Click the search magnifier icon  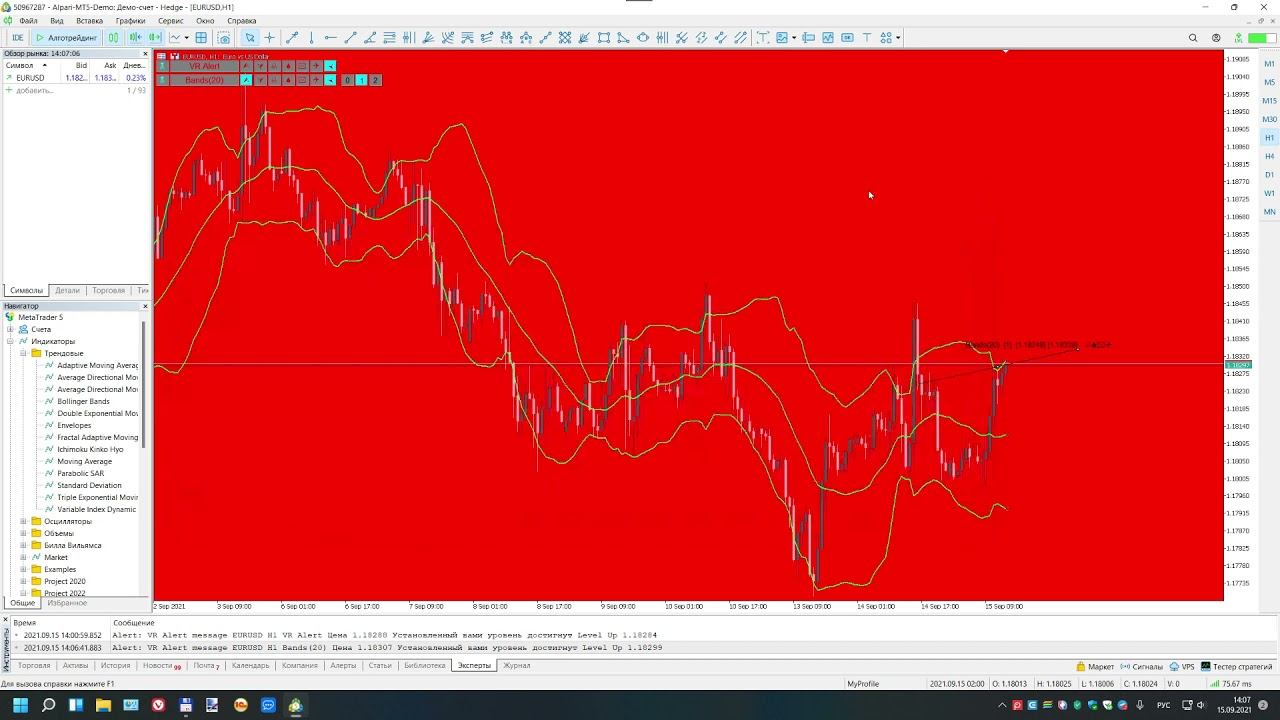click(1193, 38)
